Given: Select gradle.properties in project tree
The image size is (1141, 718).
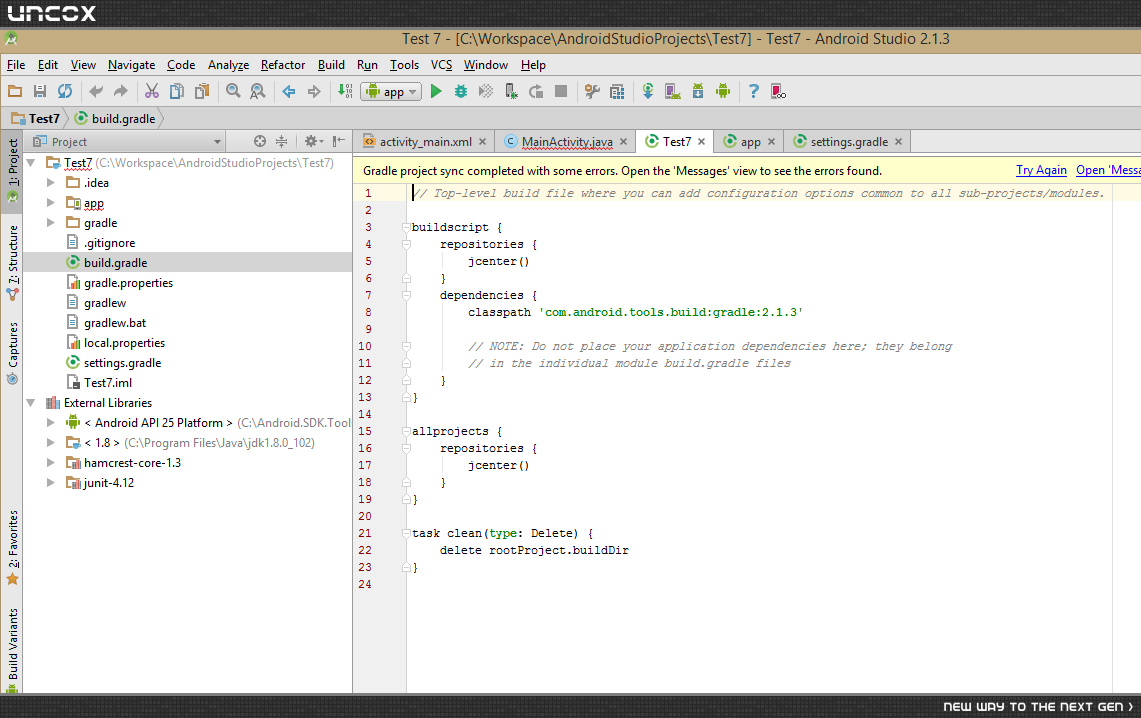Looking at the screenshot, I should tap(128, 283).
